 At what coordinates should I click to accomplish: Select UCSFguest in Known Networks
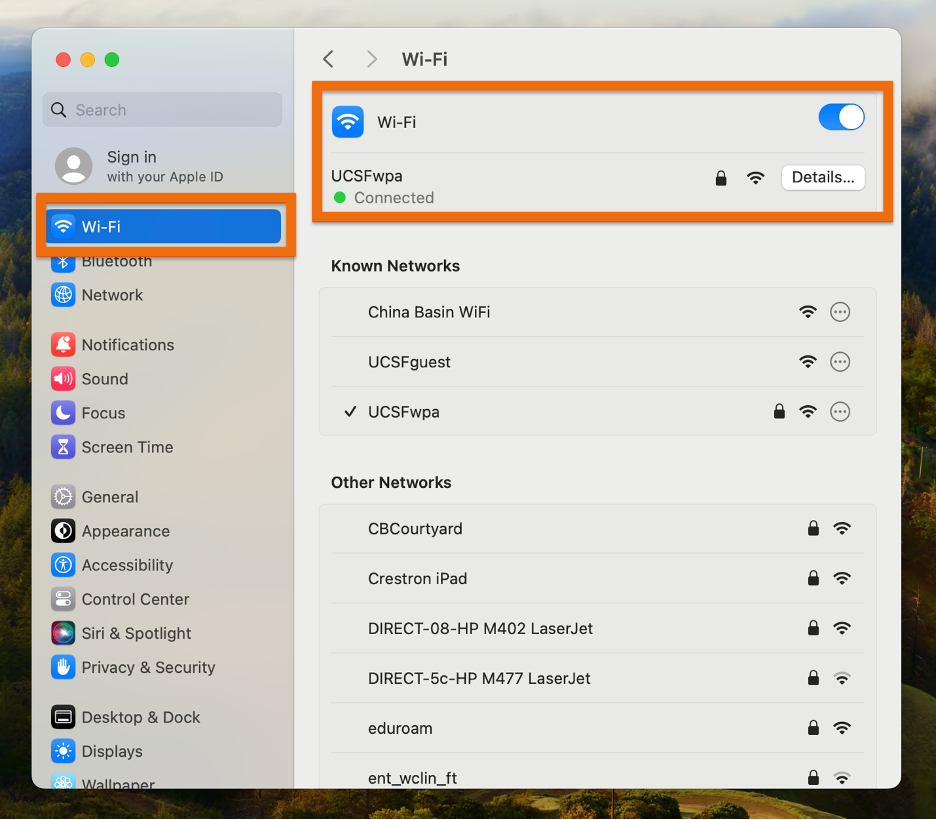click(x=409, y=362)
